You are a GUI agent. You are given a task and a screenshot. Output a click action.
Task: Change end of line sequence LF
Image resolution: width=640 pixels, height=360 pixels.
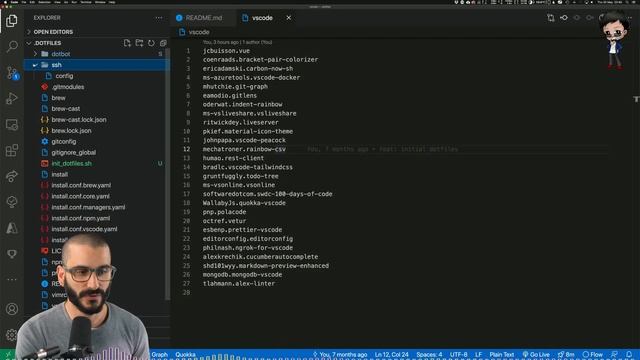pyautogui.click(x=478, y=355)
